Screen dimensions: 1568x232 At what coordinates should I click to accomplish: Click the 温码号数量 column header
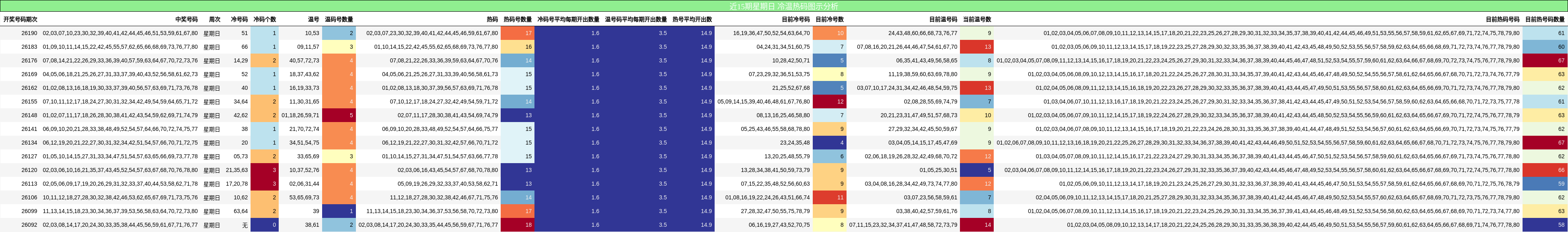coord(339,19)
